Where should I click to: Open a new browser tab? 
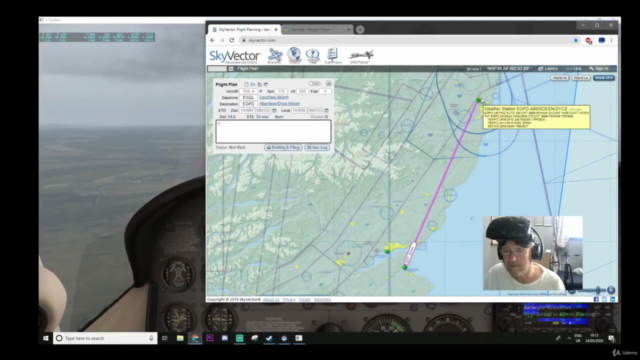click(x=360, y=29)
